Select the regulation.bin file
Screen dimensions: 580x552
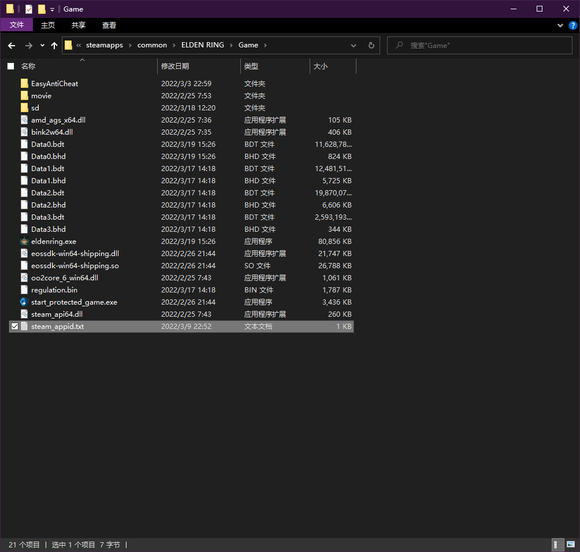(54, 290)
